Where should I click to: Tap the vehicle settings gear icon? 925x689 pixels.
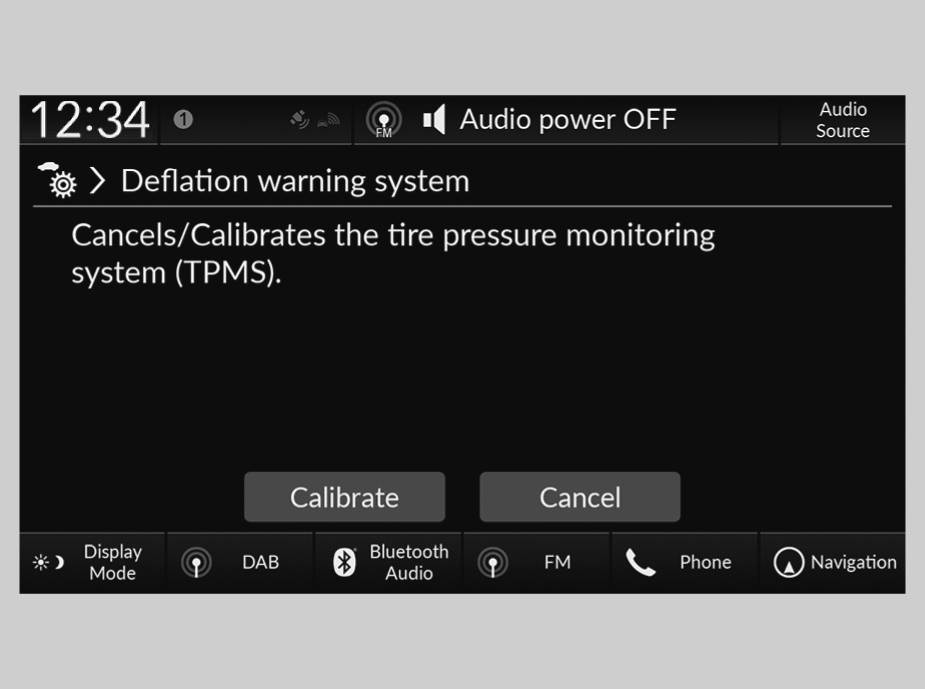coord(59,181)
